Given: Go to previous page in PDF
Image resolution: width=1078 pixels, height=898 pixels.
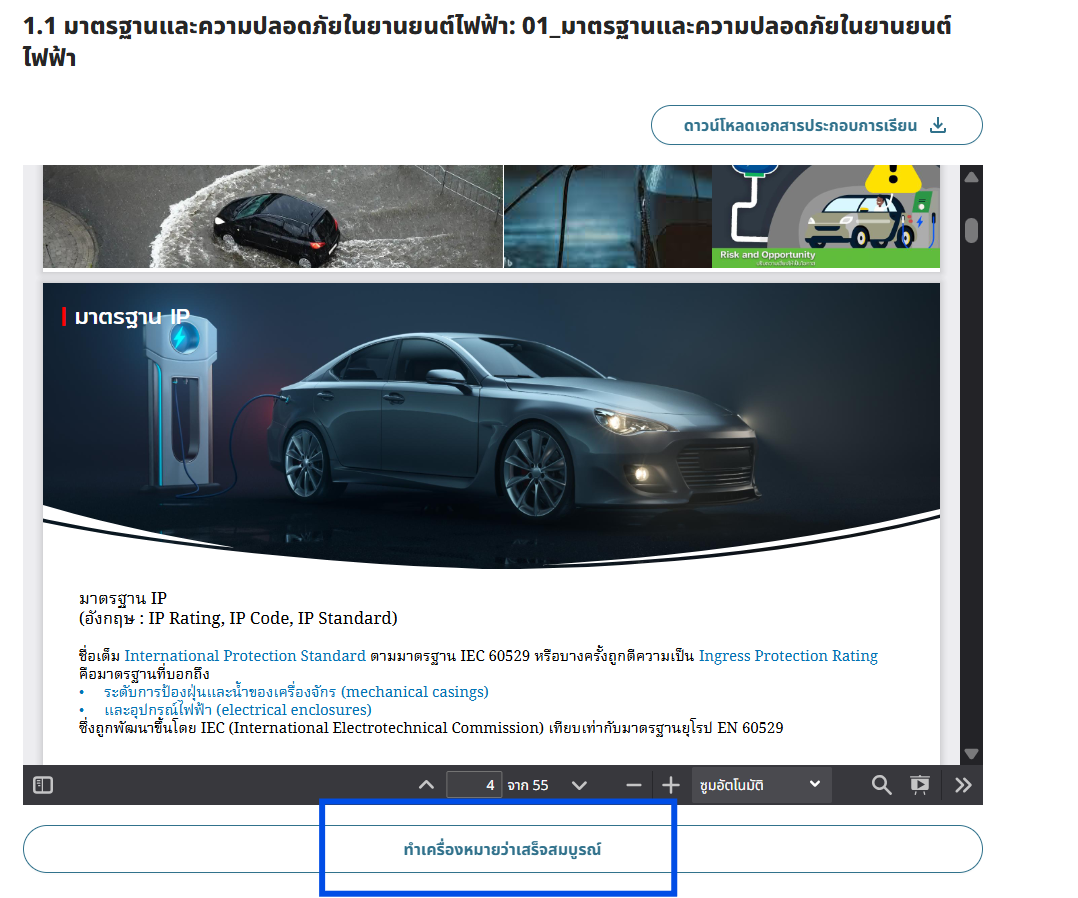Looking at the screenshot, I should (x=426, y=785).
